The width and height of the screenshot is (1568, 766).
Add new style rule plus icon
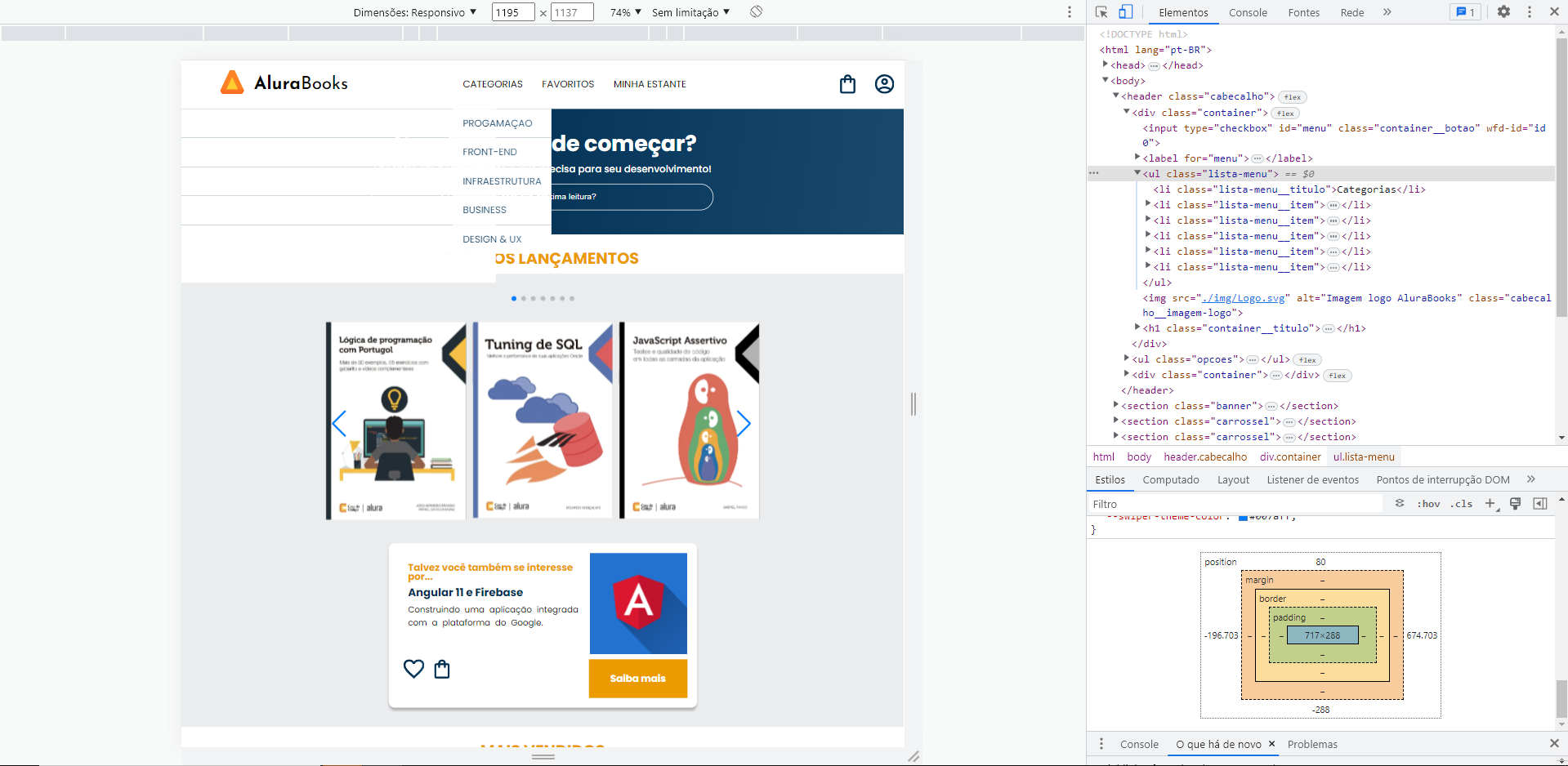[1490, 504]
